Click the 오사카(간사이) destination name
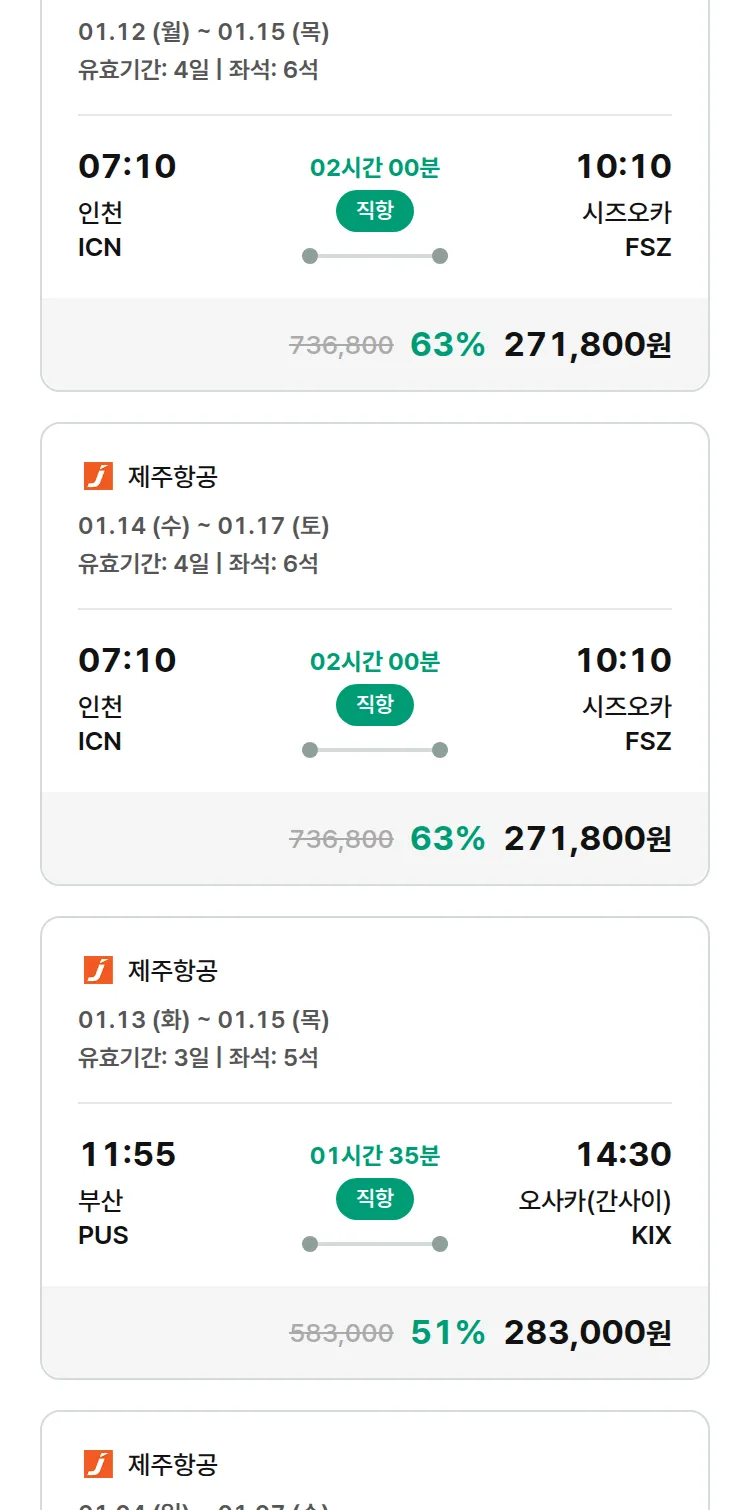This screenshot has height=1510, width=750. click(594, 1200)
